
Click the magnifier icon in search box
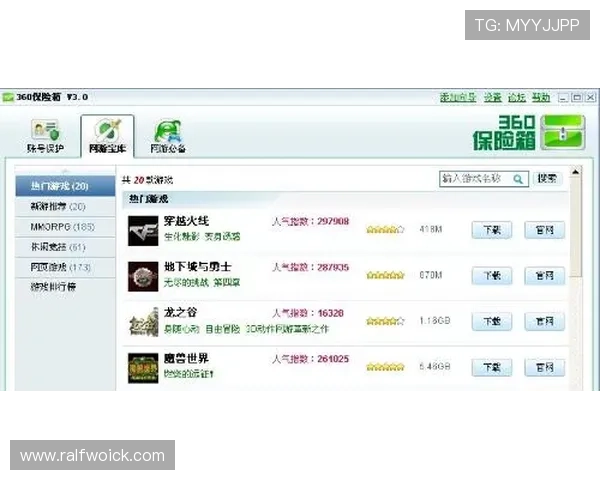[x=518, y=179]
